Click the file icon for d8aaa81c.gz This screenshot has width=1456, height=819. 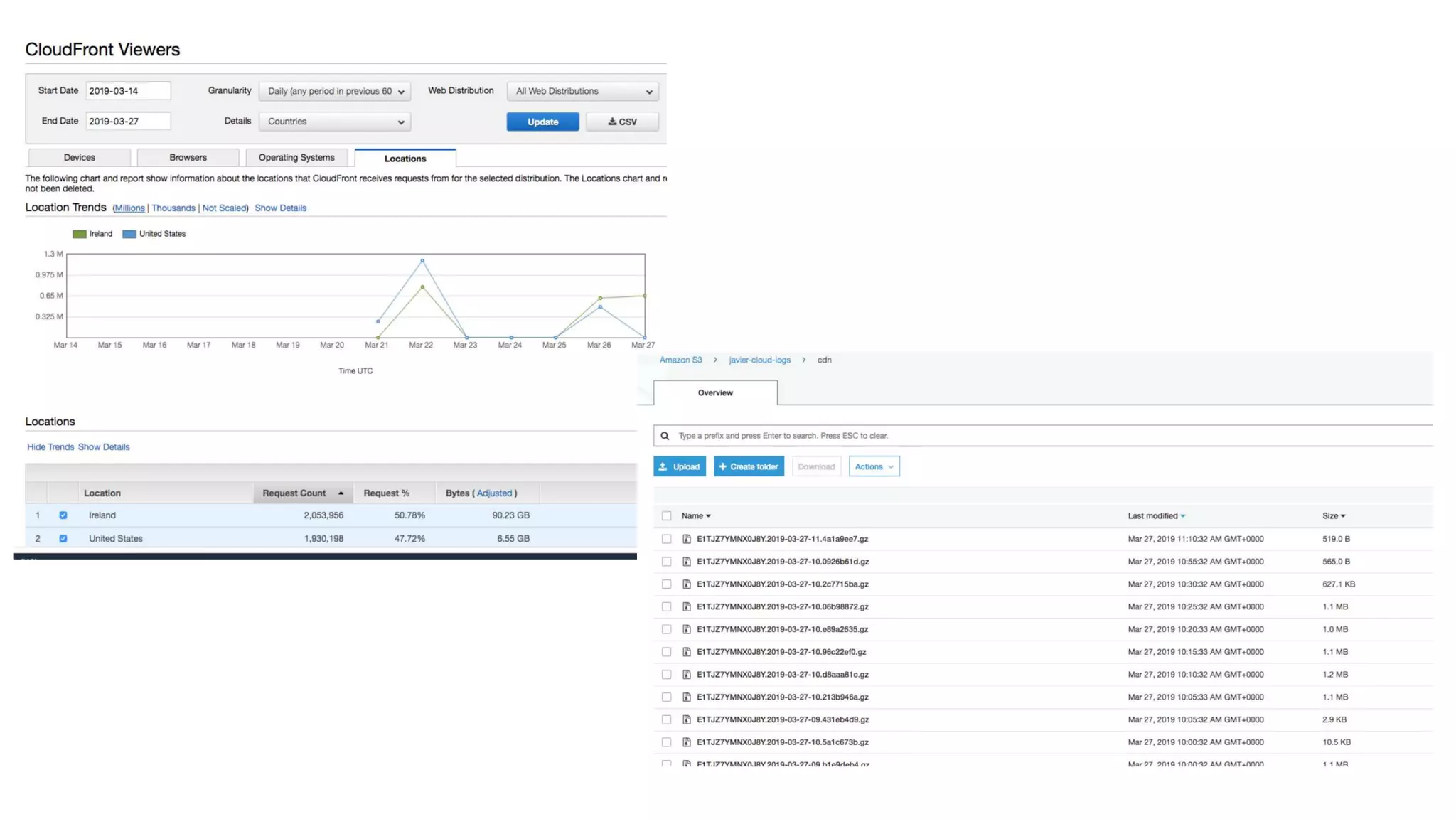pos(687,675)
